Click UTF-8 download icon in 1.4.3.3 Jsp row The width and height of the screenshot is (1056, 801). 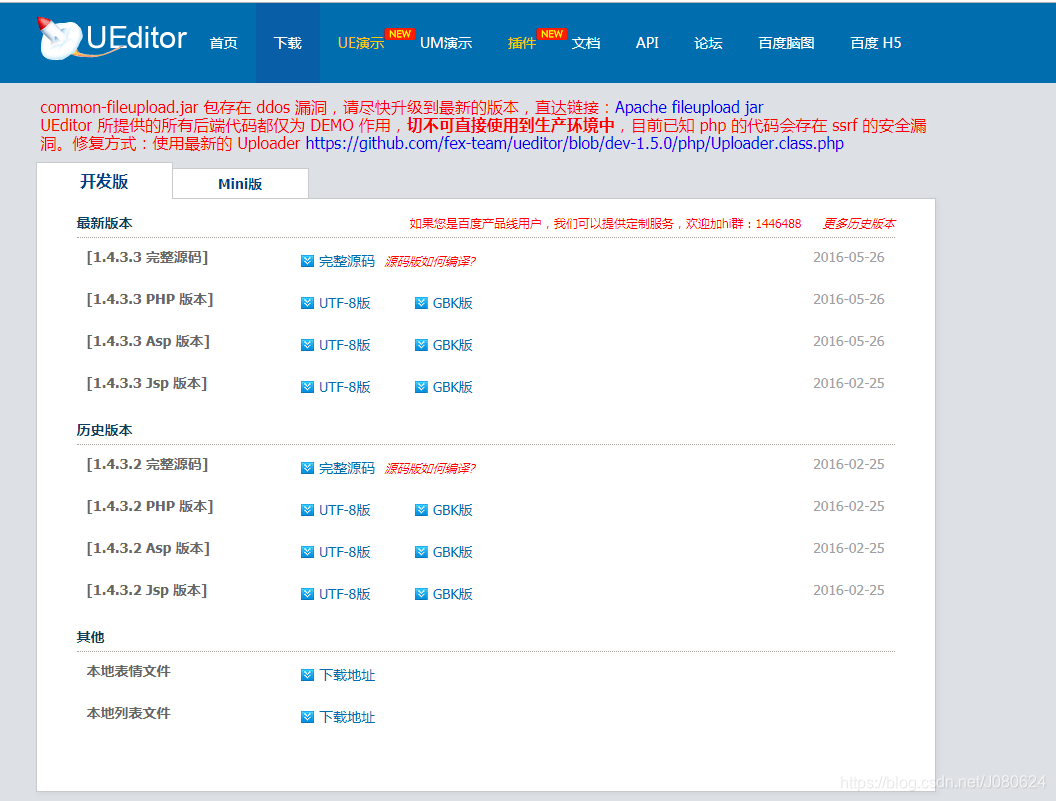(307, 387)
